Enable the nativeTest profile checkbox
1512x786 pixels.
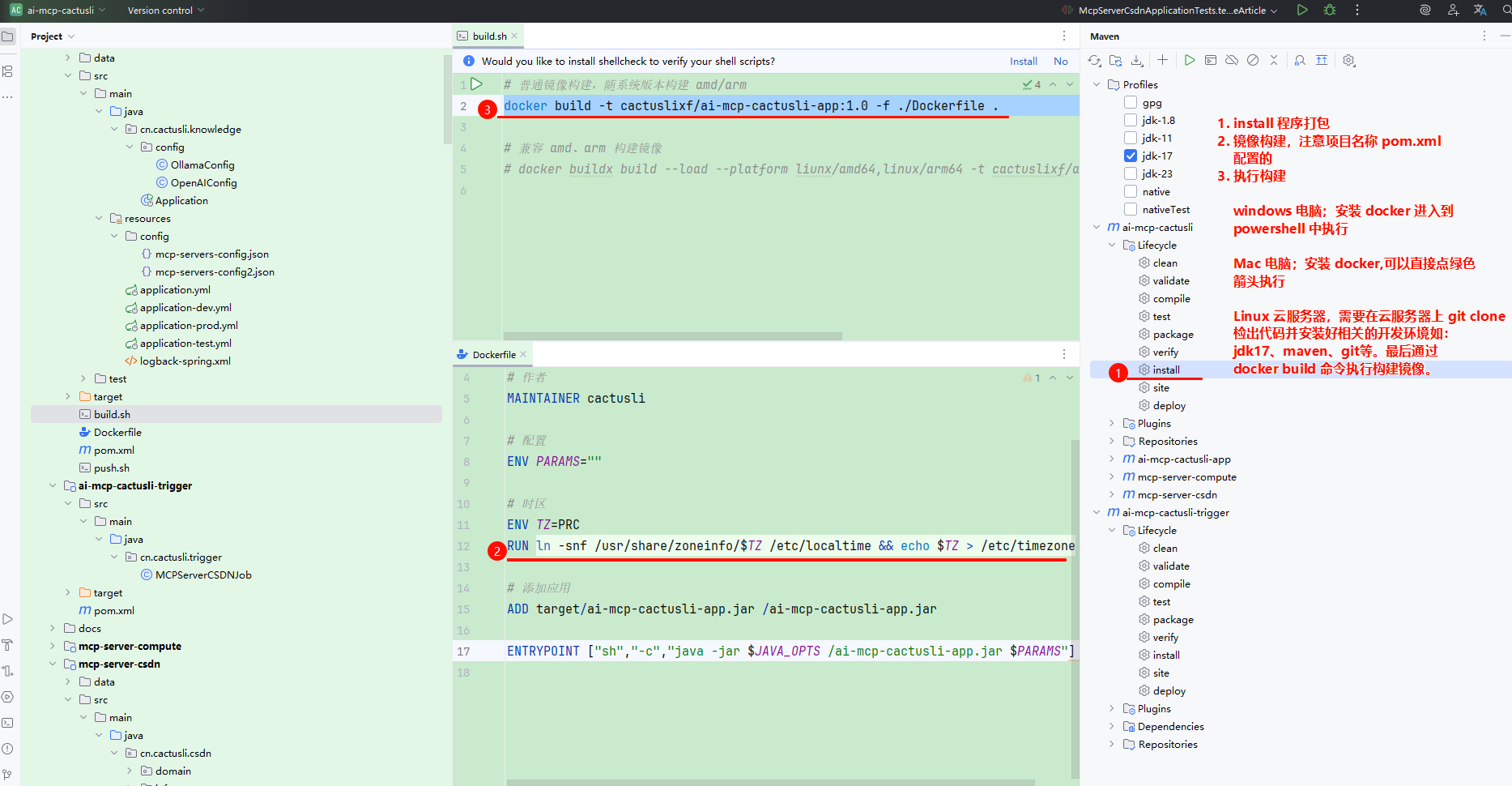pos(1131,209)
